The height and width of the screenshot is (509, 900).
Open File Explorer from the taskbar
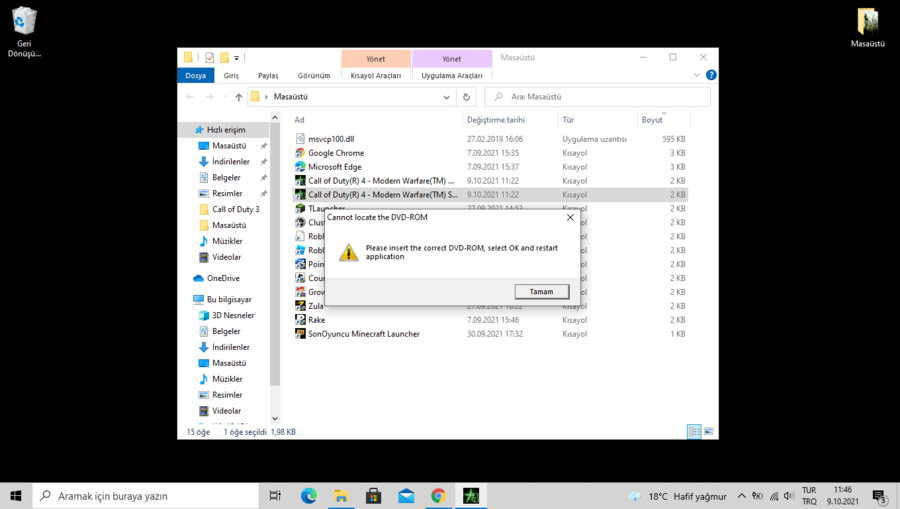click(341, 496)
